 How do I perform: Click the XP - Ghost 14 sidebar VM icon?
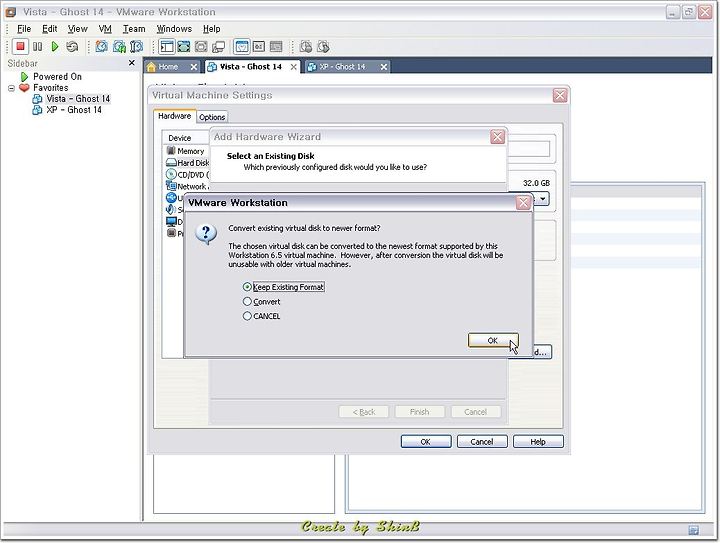click(37, 110)
